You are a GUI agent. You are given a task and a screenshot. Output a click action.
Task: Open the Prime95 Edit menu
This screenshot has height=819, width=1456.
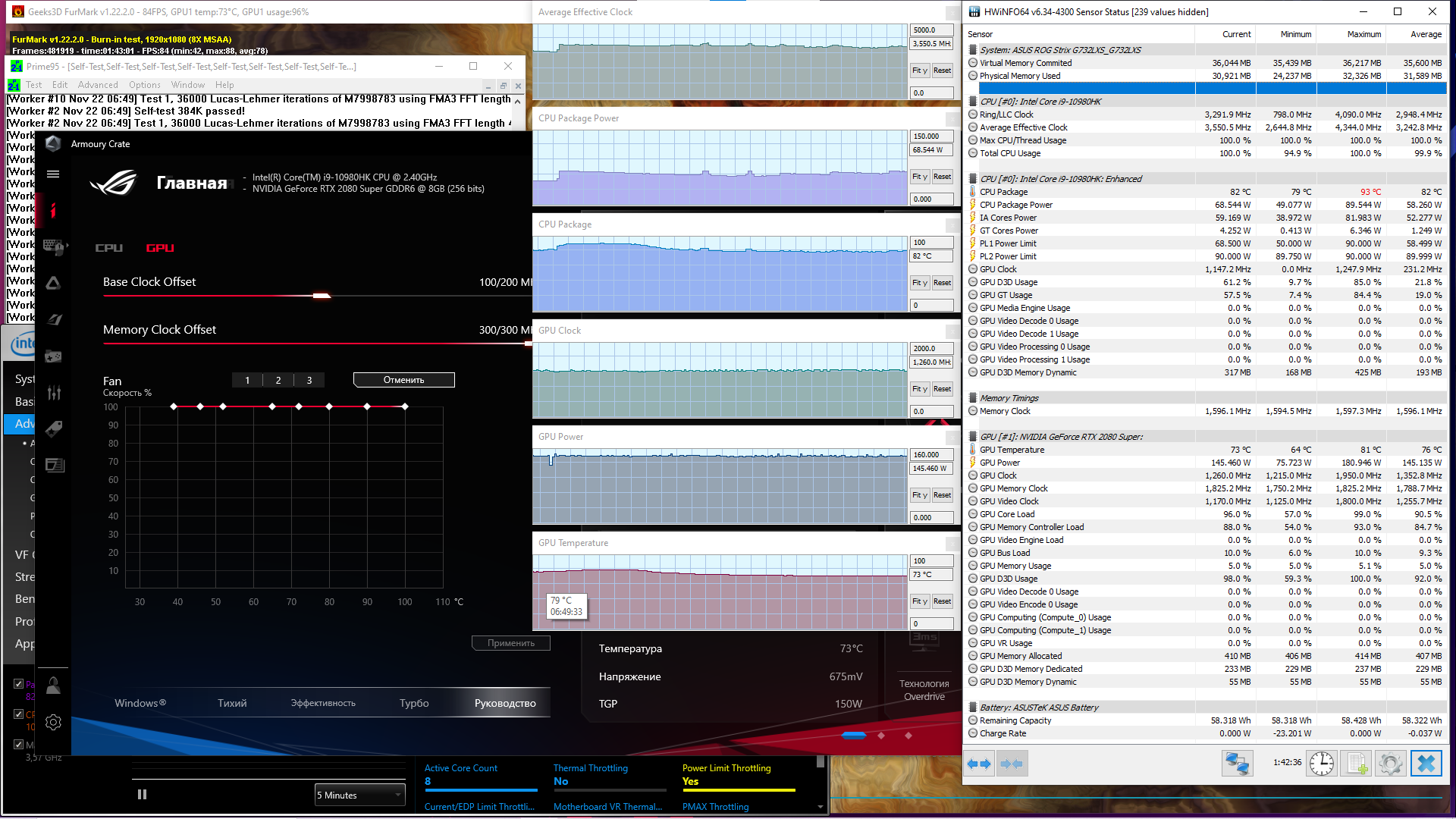(x=60, y=85)
